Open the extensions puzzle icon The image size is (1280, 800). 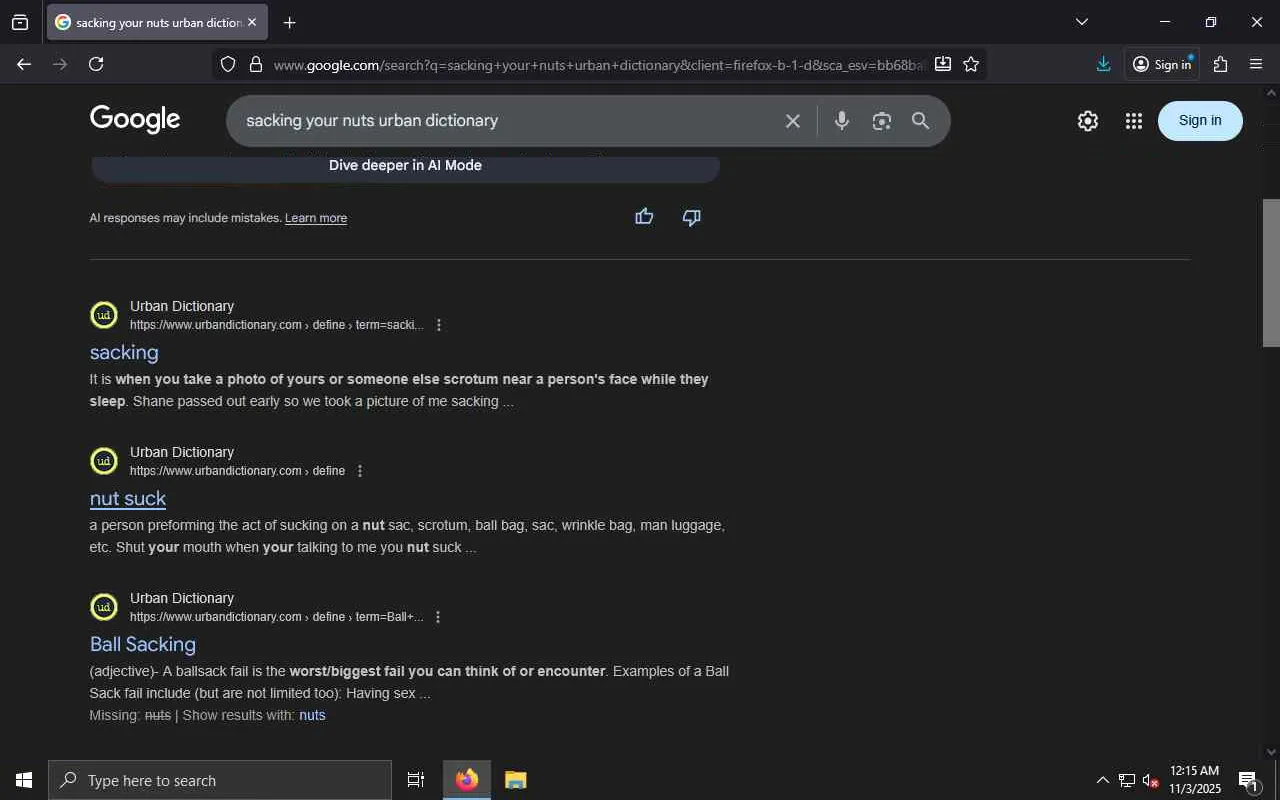(x=1220, y=64)
